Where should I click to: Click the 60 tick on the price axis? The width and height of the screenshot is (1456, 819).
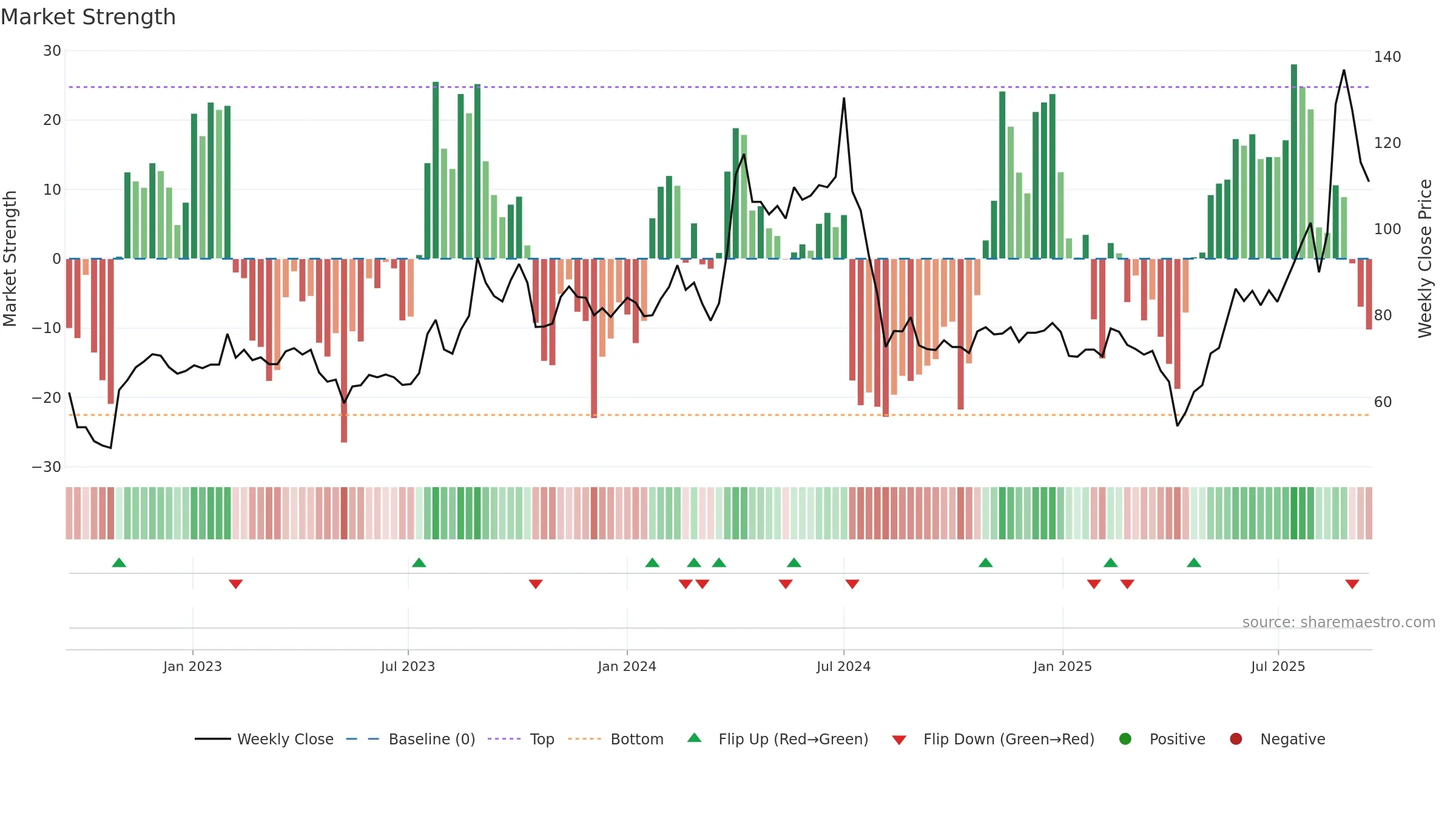[x=1383, y=402]
